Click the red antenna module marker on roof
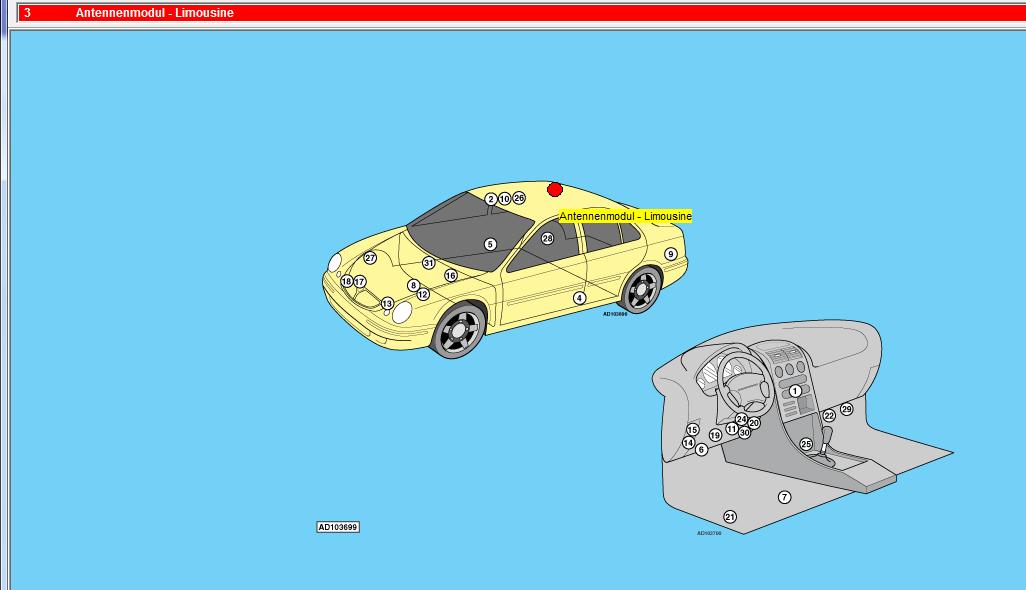 pyautogui.click(x=555, y=190)
